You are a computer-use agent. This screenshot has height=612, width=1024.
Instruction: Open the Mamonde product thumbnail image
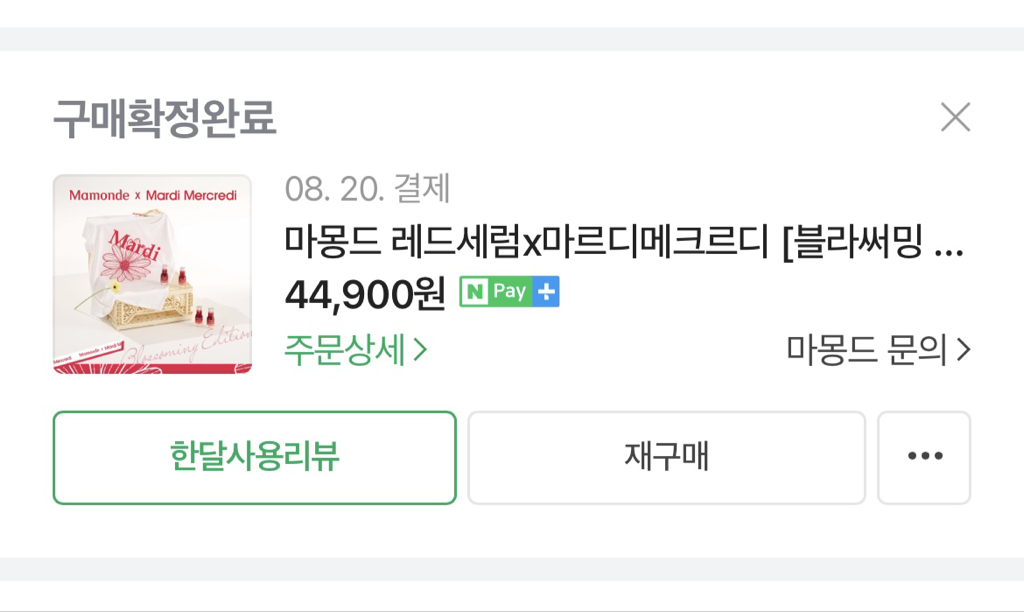(x=152, y=274)
